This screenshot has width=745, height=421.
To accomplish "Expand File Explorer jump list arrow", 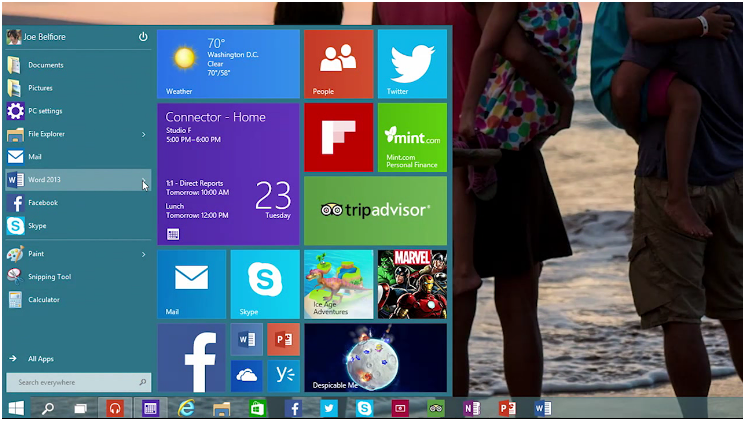I will tap(143, 134).
